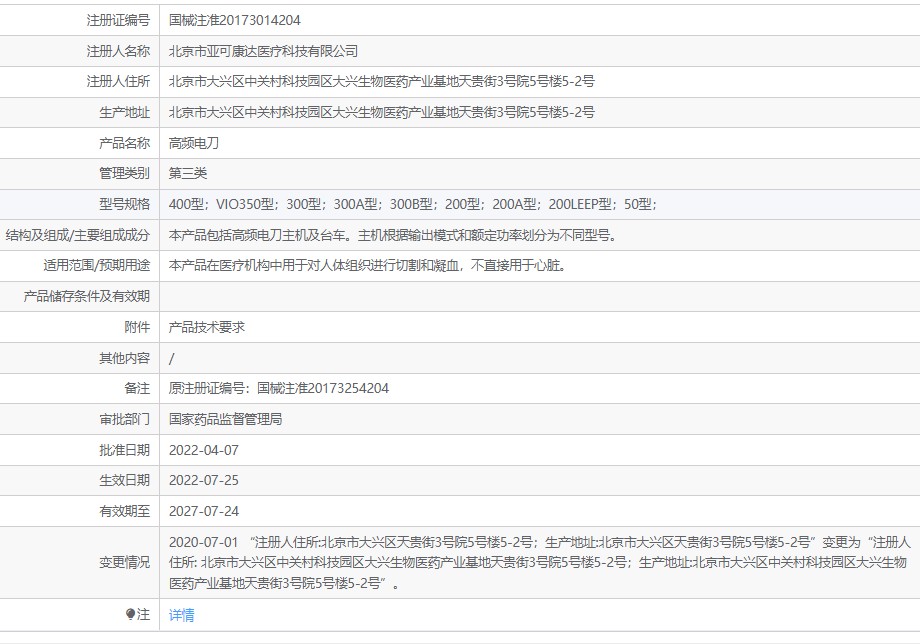Click the 产品储存条件及有效期 row label
This screenshot has height=644, width=920.
(x=87, y=296)
